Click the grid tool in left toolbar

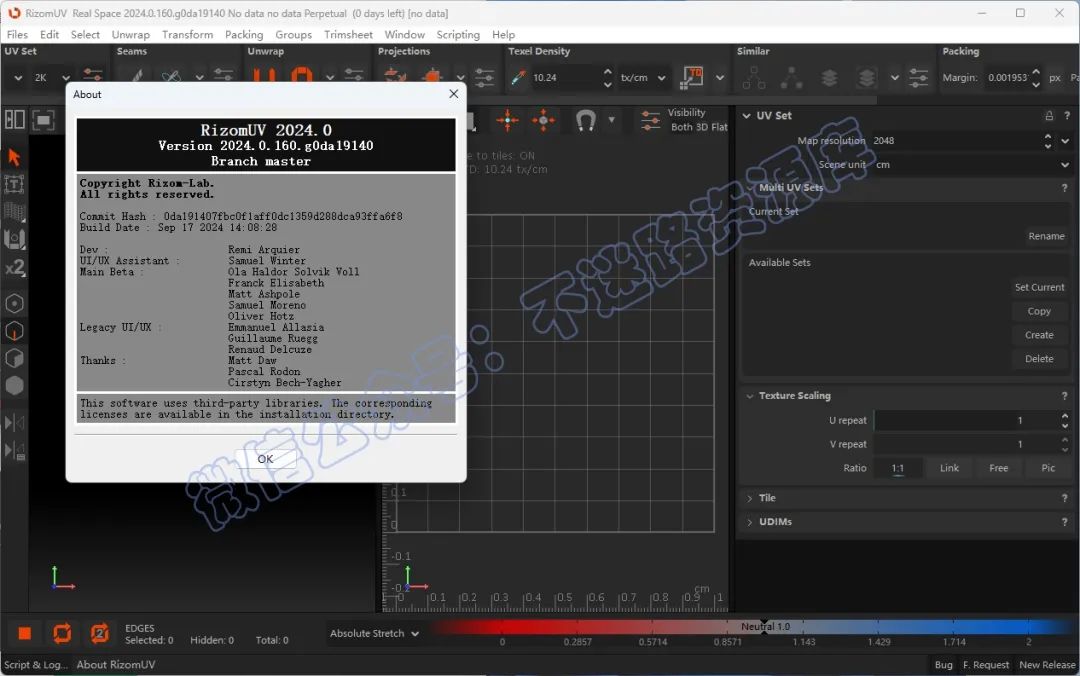click(14, 212)
